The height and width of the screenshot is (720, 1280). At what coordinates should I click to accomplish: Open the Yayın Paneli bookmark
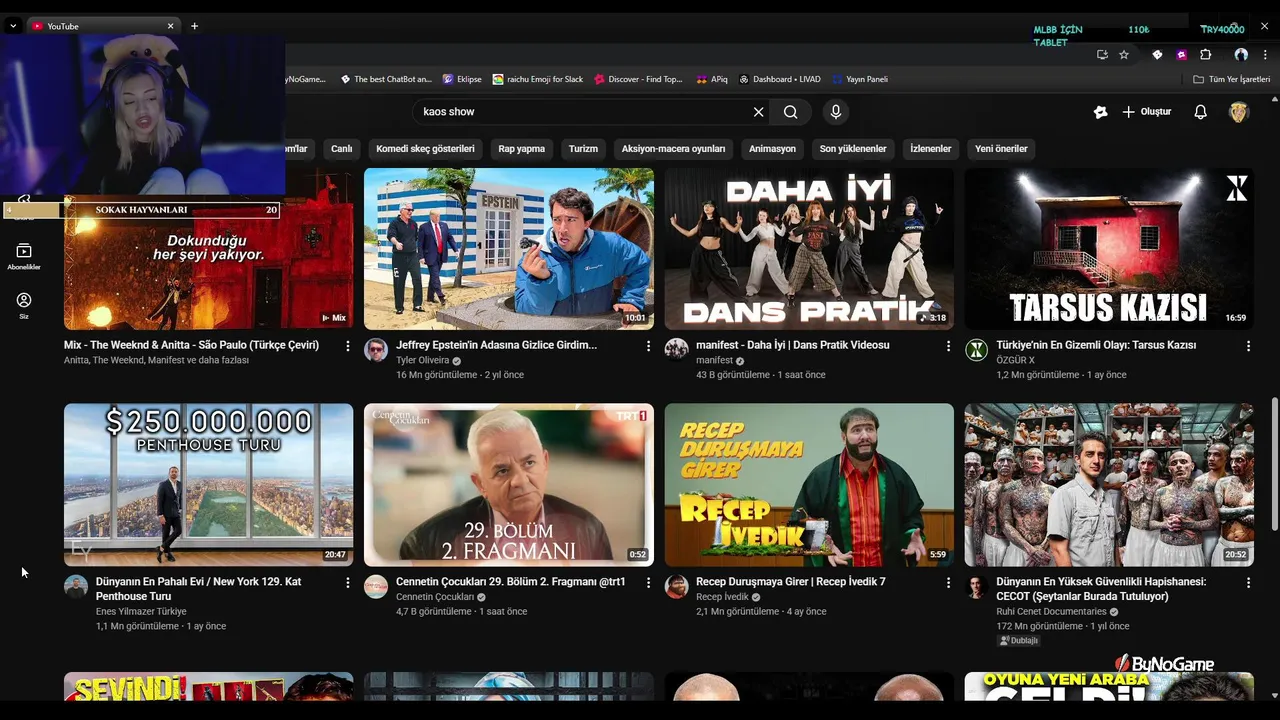click(859, 79)
